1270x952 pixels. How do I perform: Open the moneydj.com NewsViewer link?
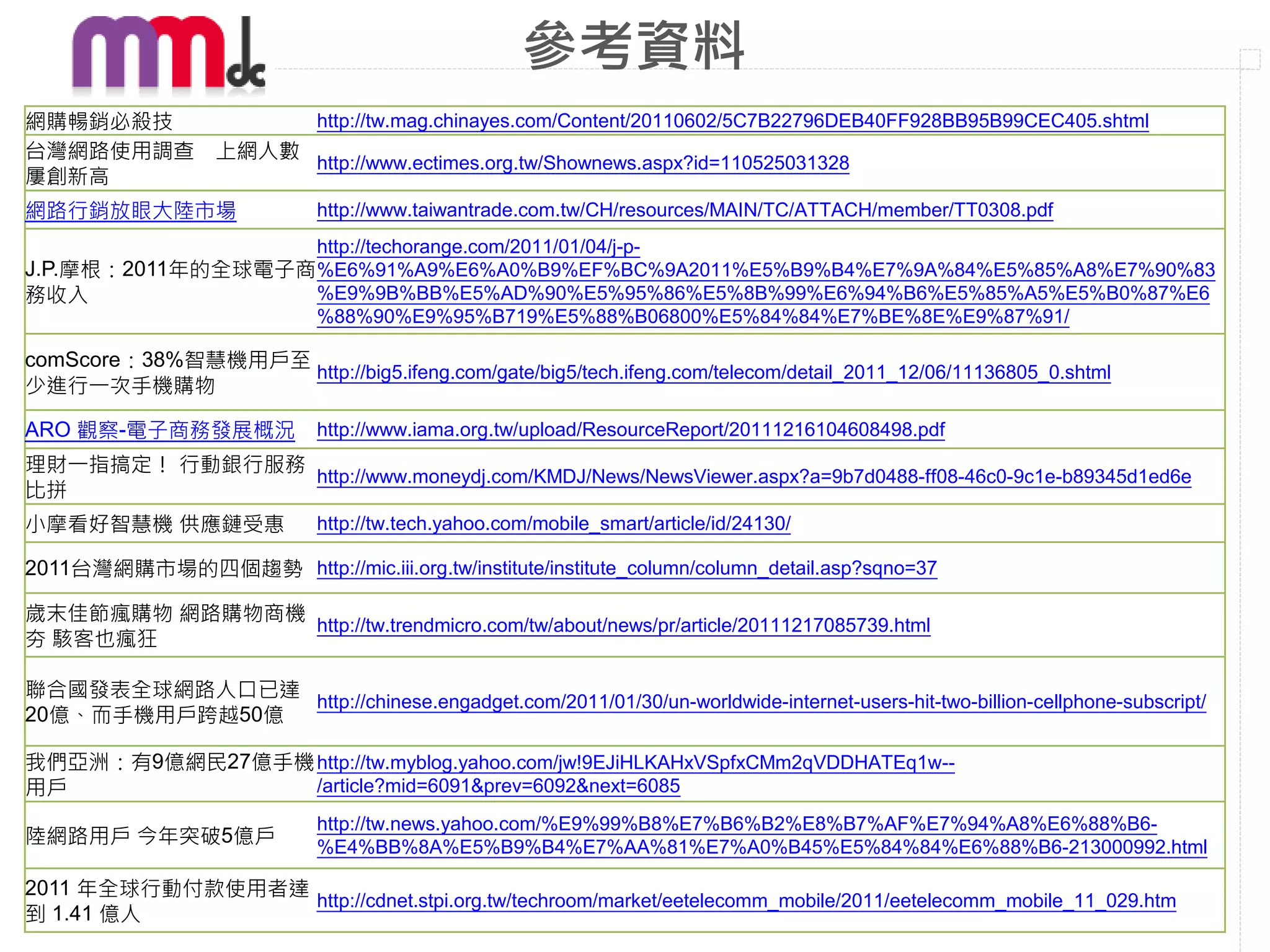754,477
